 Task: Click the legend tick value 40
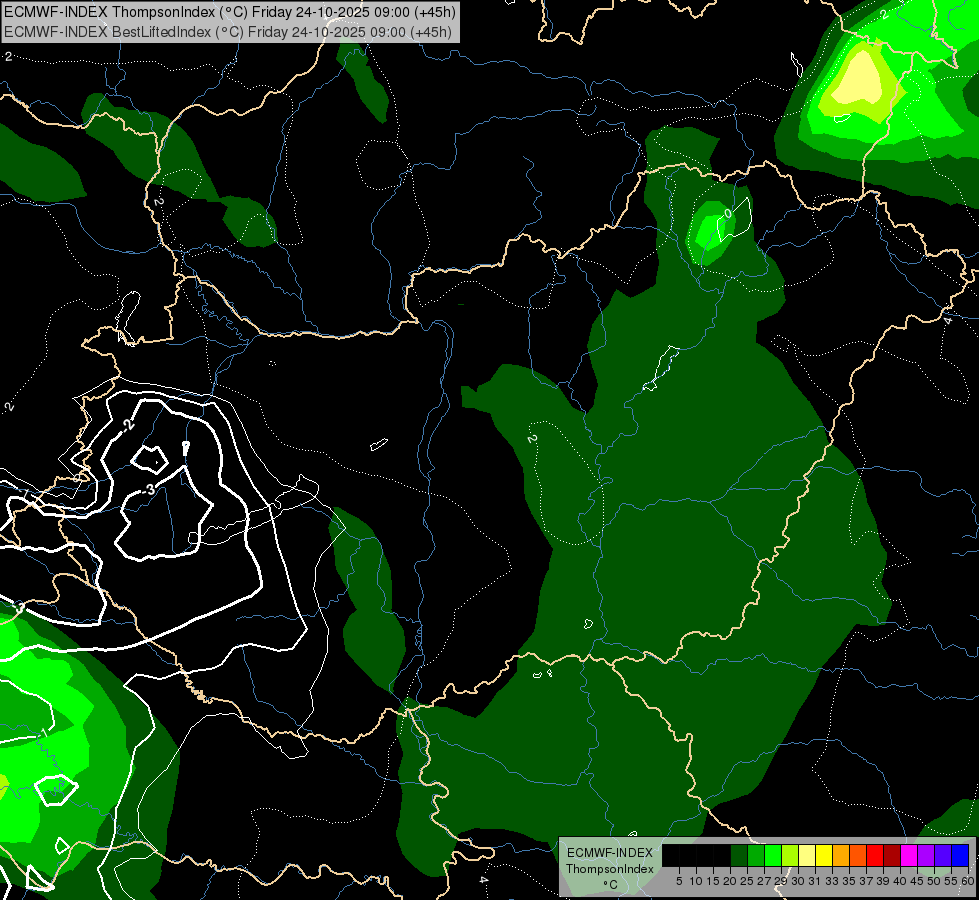[x=900, y=881]
